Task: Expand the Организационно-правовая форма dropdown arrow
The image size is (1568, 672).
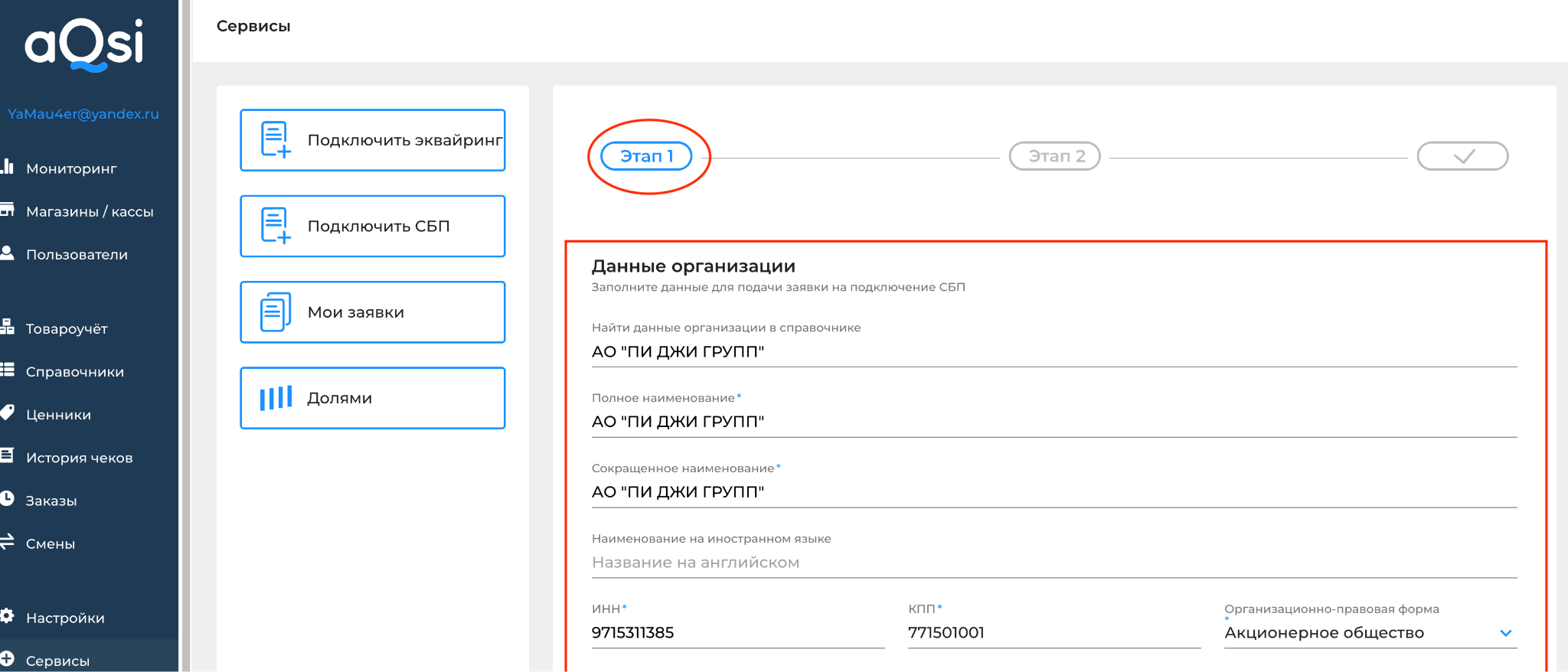Action: [x=1505, y=633]
